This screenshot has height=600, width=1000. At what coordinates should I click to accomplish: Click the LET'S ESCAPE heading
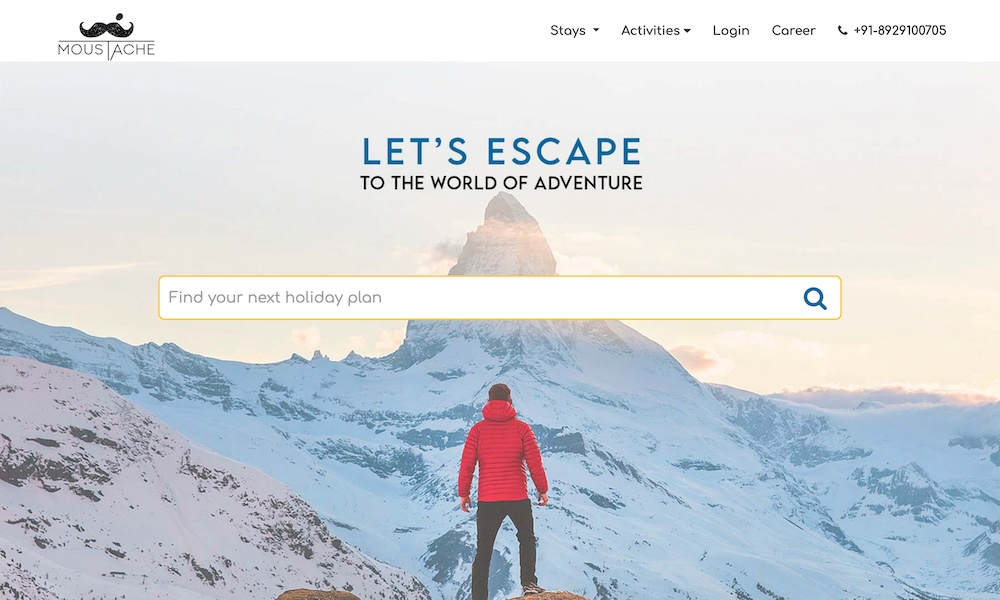point(501,152)
